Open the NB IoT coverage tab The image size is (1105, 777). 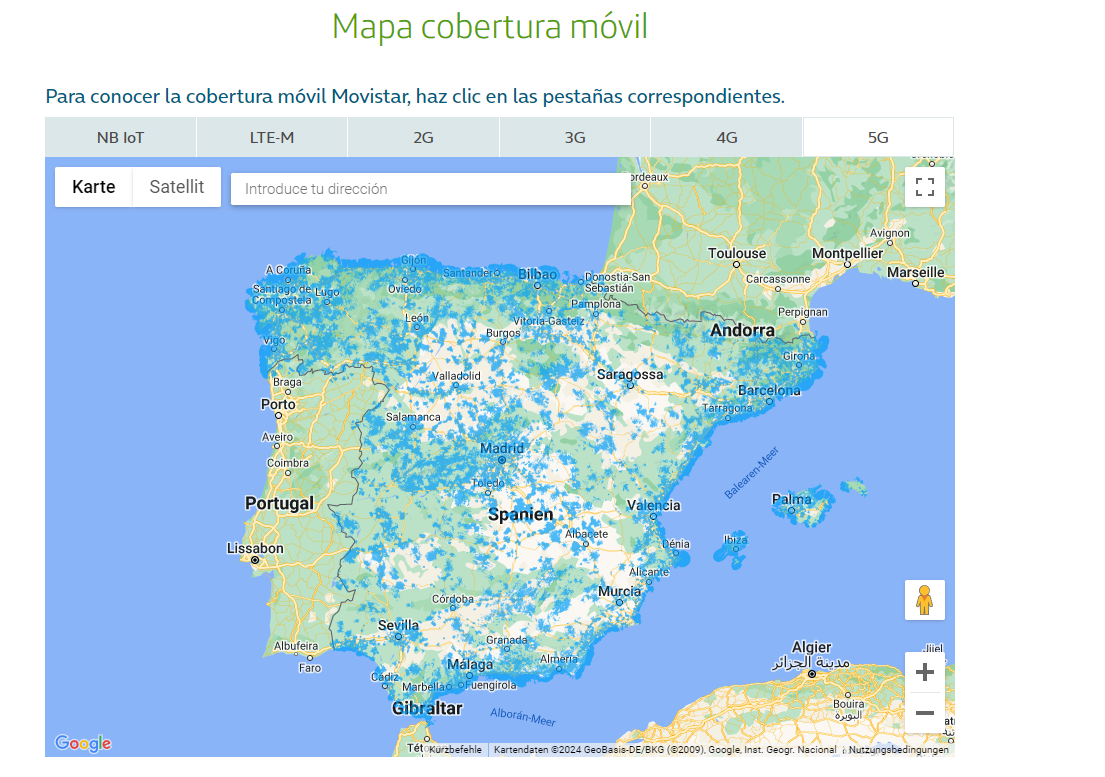click(x=121, y=137)
